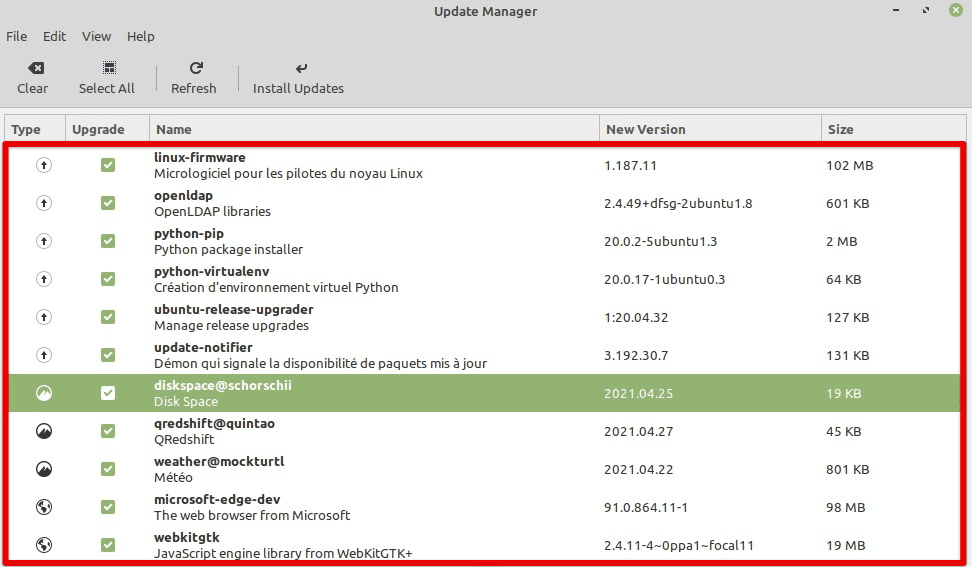The width and height of the screenshot is (972, 567).
Task: Select the ubuntu-release-upgrader package name
Action: coord(234,309)
